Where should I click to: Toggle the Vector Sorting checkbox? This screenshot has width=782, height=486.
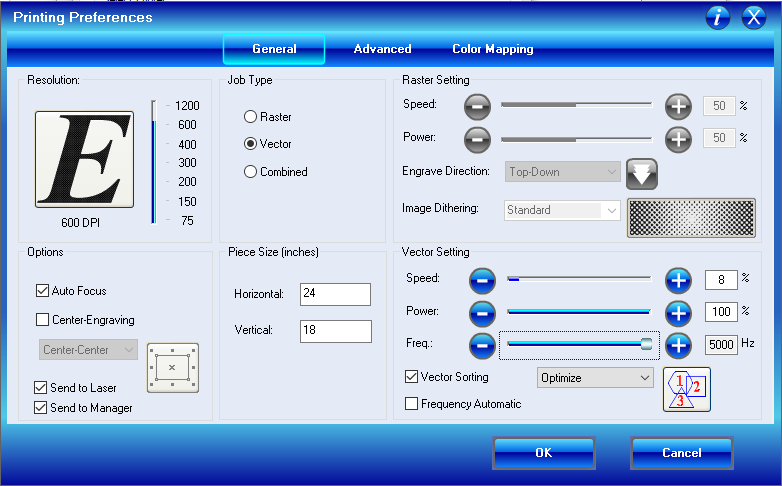click(411, 376)
